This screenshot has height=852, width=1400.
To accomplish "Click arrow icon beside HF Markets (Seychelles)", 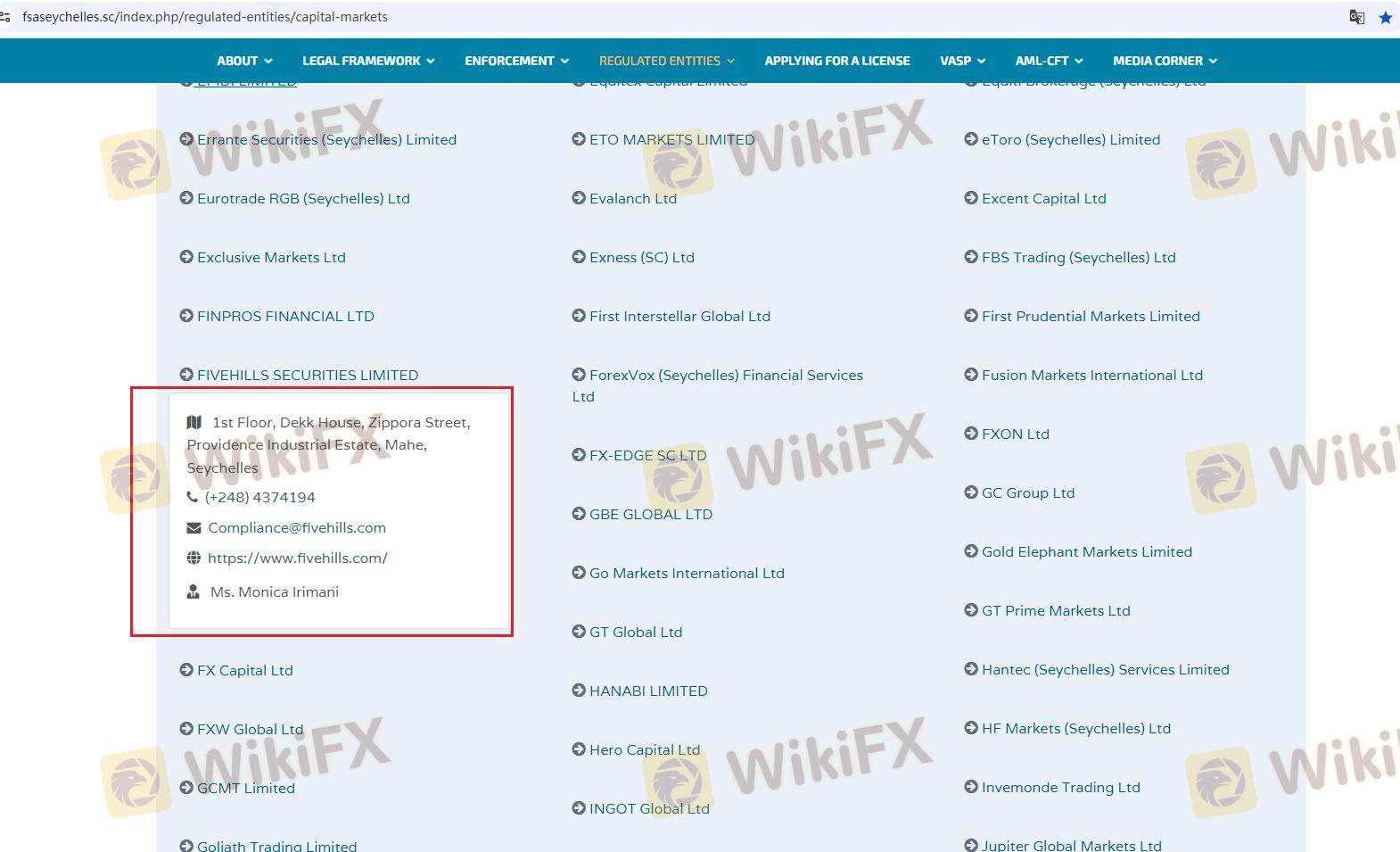I will click(x=971, y=728).
